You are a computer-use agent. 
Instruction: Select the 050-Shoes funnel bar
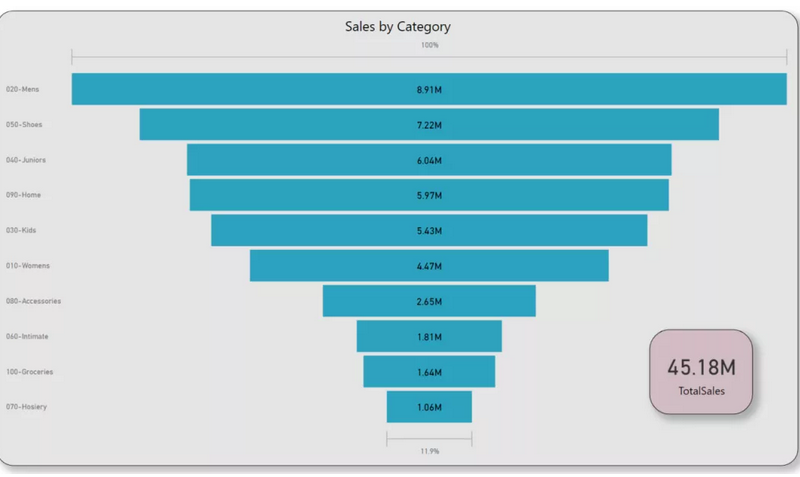[x=429, y=124]
